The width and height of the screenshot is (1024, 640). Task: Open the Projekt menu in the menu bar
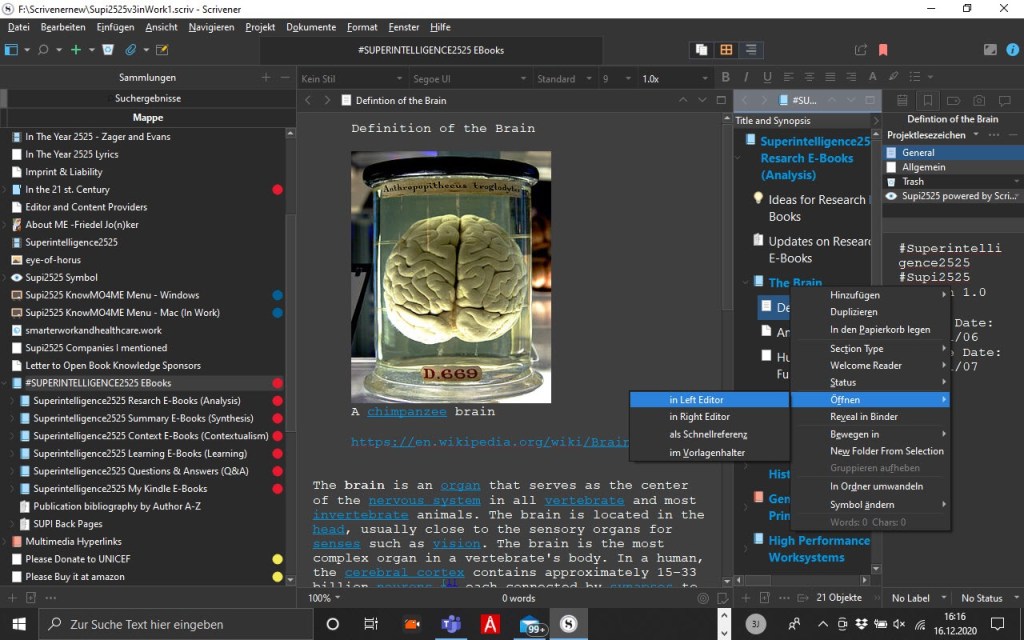tap(259, 27)
